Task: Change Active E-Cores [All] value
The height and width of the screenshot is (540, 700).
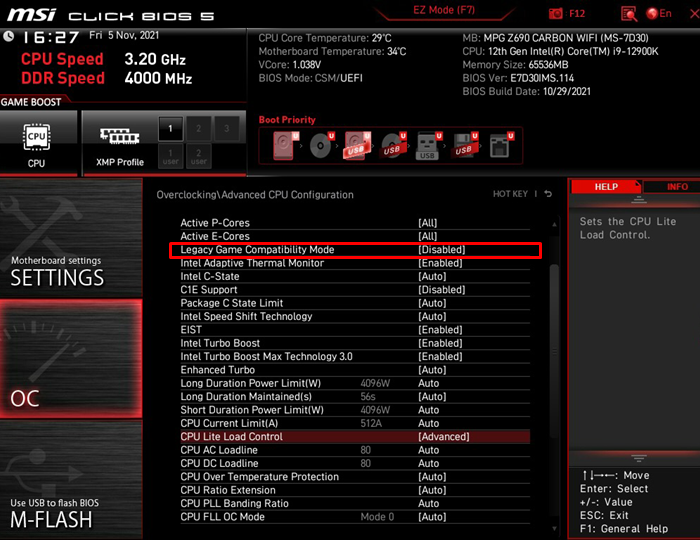Action: point(427,237)
